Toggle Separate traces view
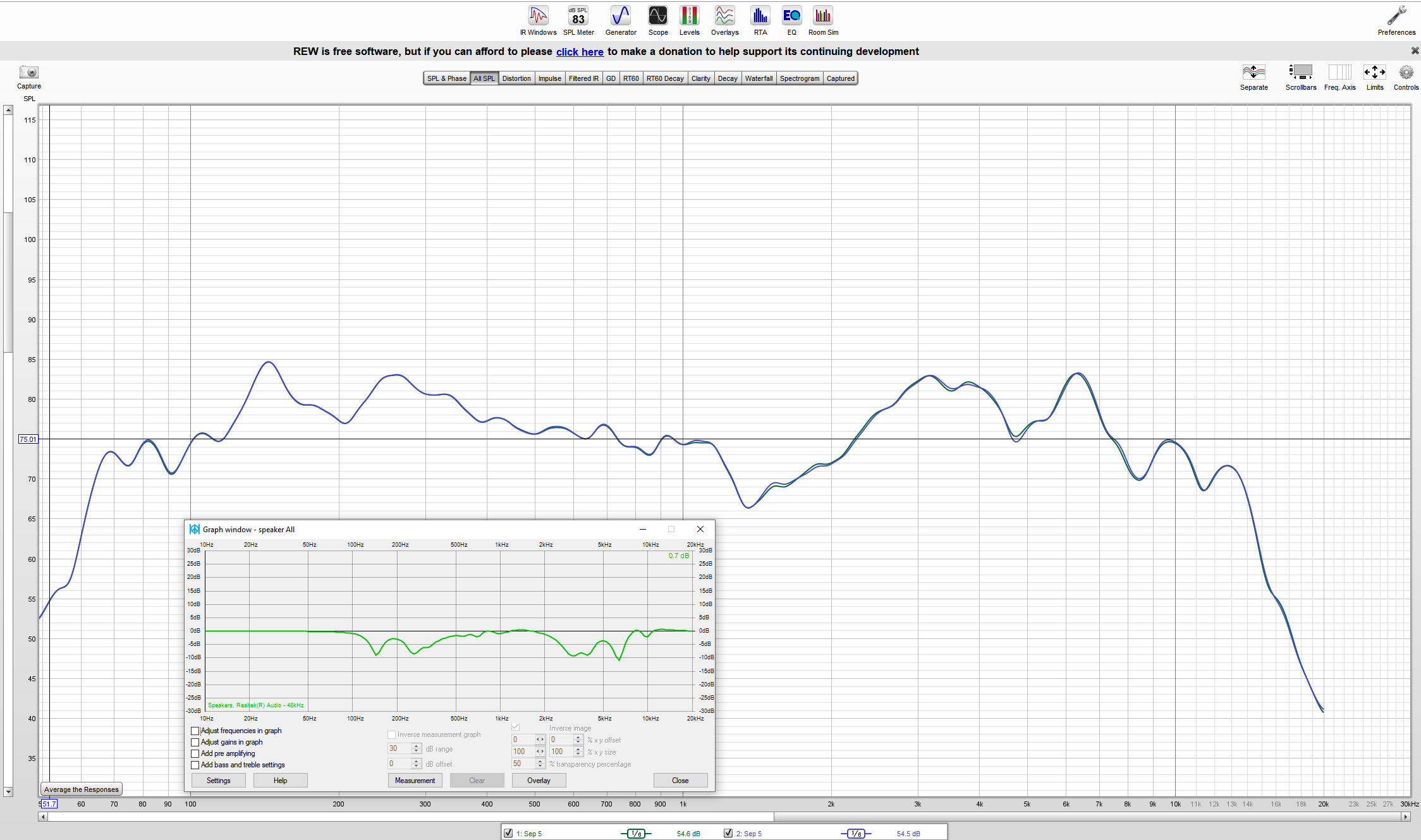The width and height of the screenshot is (1421, 840). coord(1253,77)
